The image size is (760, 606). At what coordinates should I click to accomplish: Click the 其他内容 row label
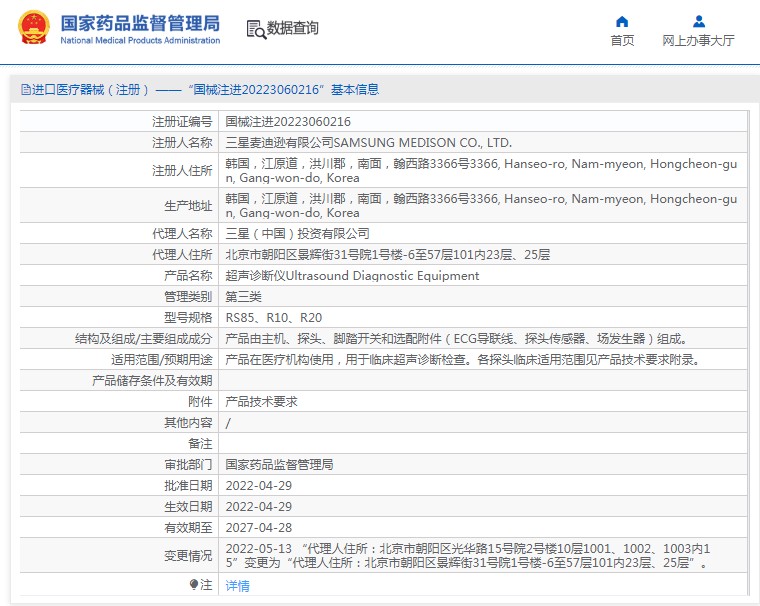coord(188,423)
